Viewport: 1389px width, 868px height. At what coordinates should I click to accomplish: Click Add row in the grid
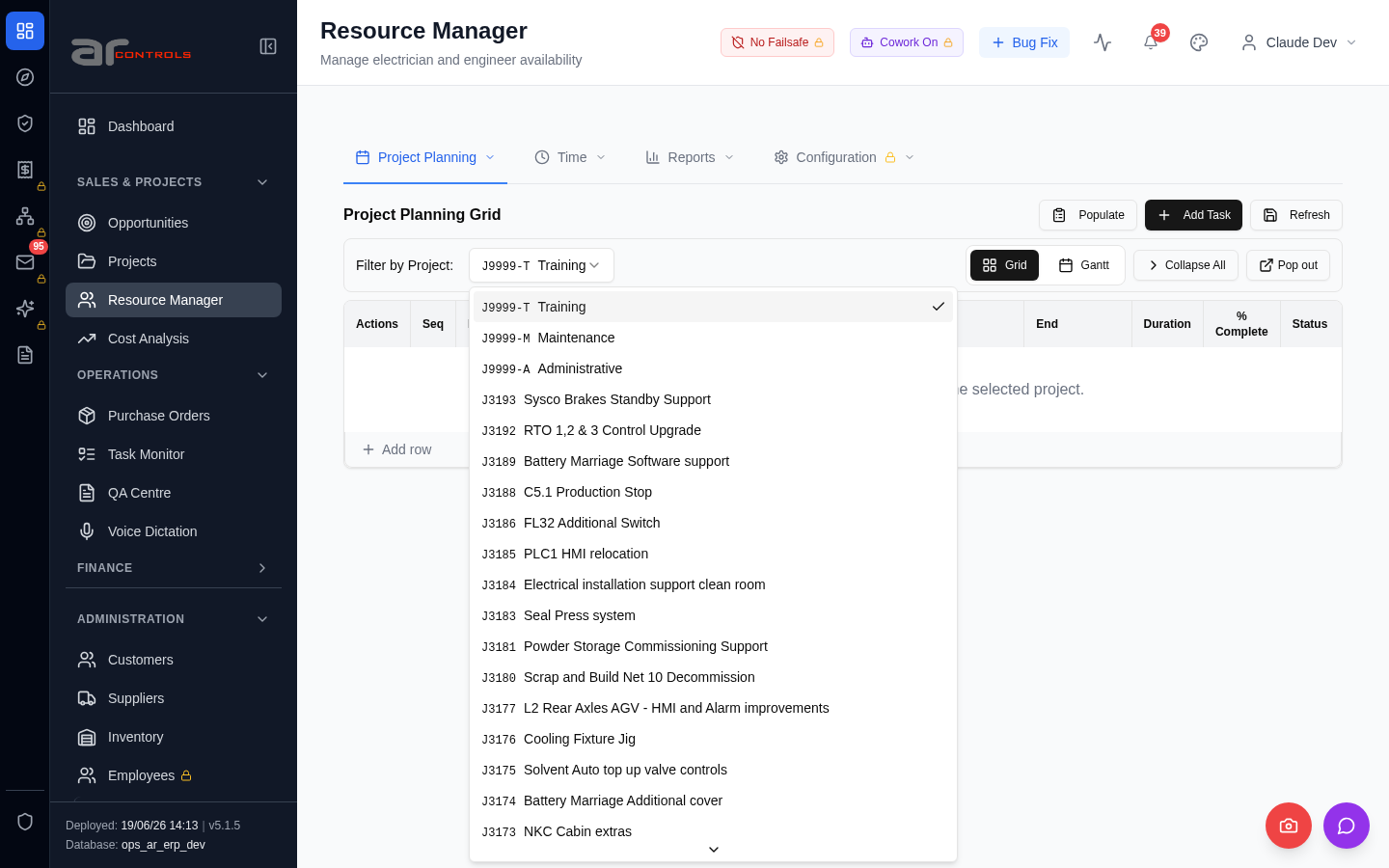pos(396,449)
